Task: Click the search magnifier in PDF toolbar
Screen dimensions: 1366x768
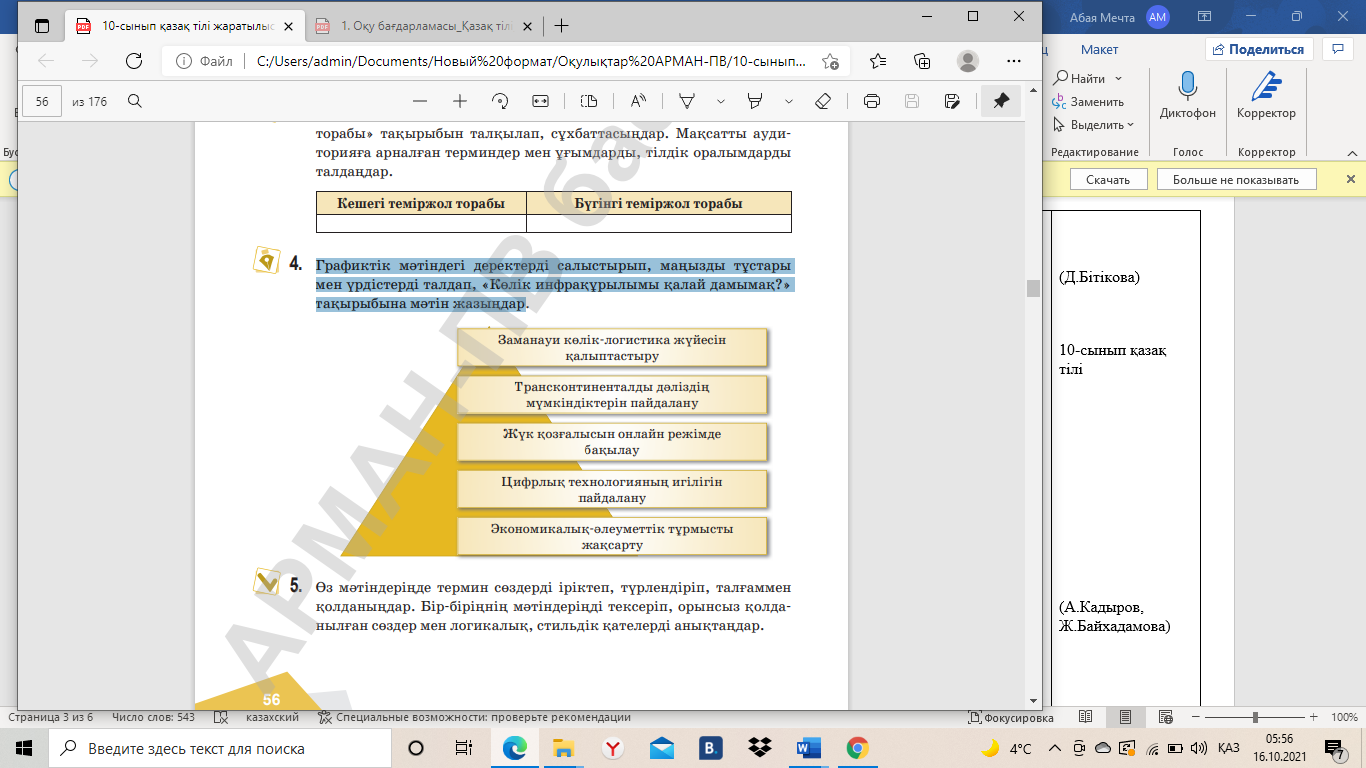Action: (x=134, y=101)
